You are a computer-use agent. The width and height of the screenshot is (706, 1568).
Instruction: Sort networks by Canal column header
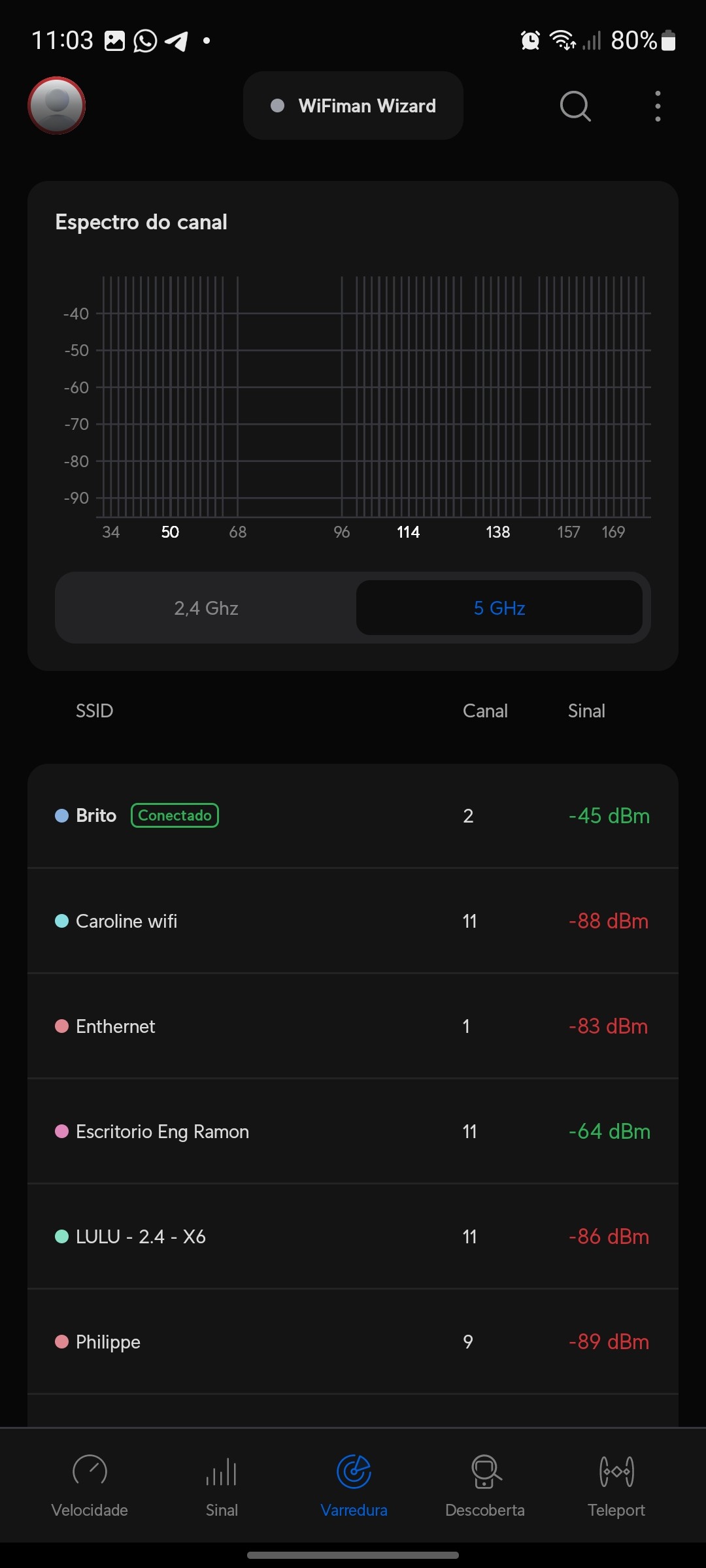(x=485, y=711)
